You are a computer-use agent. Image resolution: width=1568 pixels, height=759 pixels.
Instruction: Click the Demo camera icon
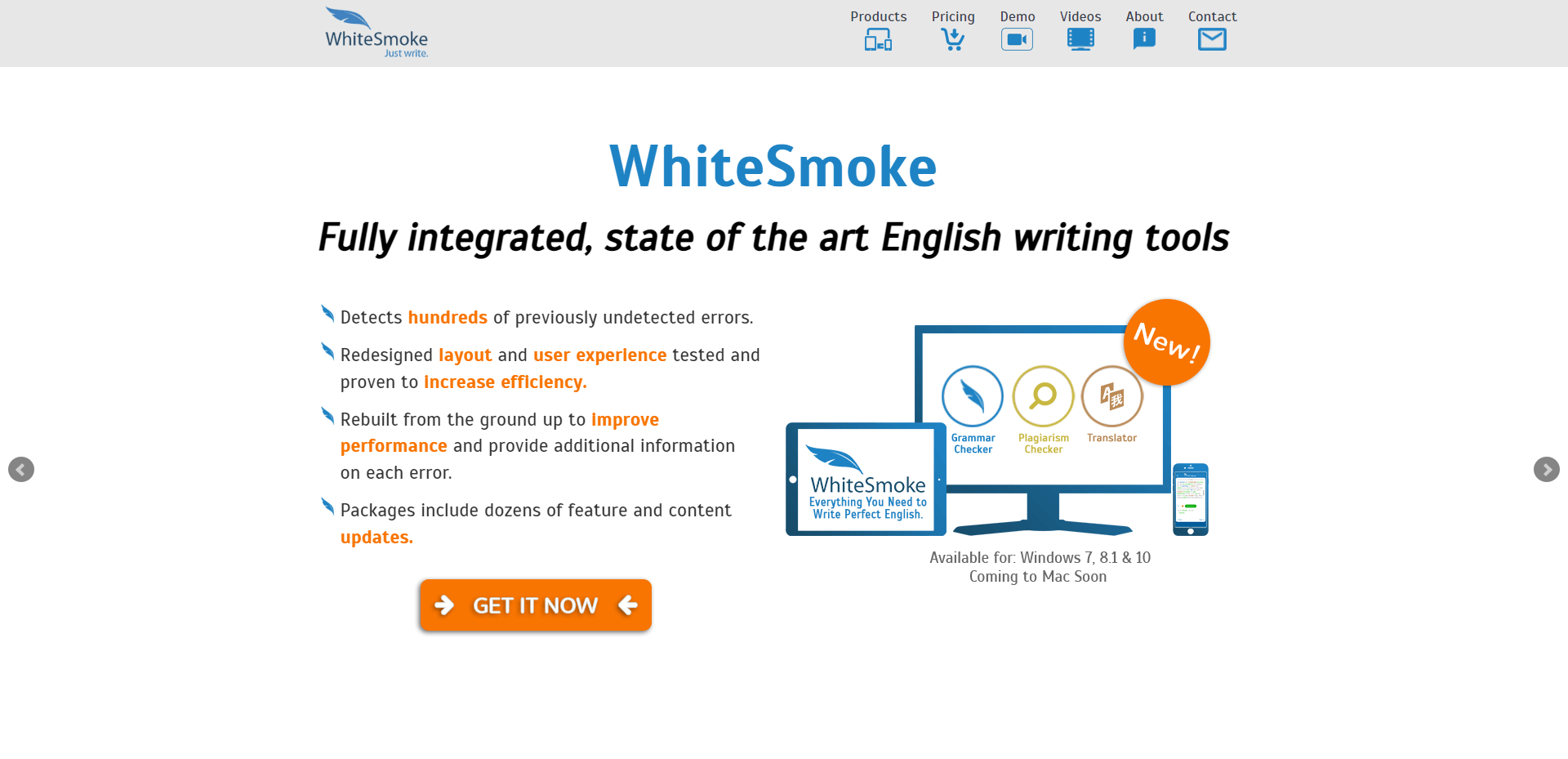click(x=1017, y=39)
